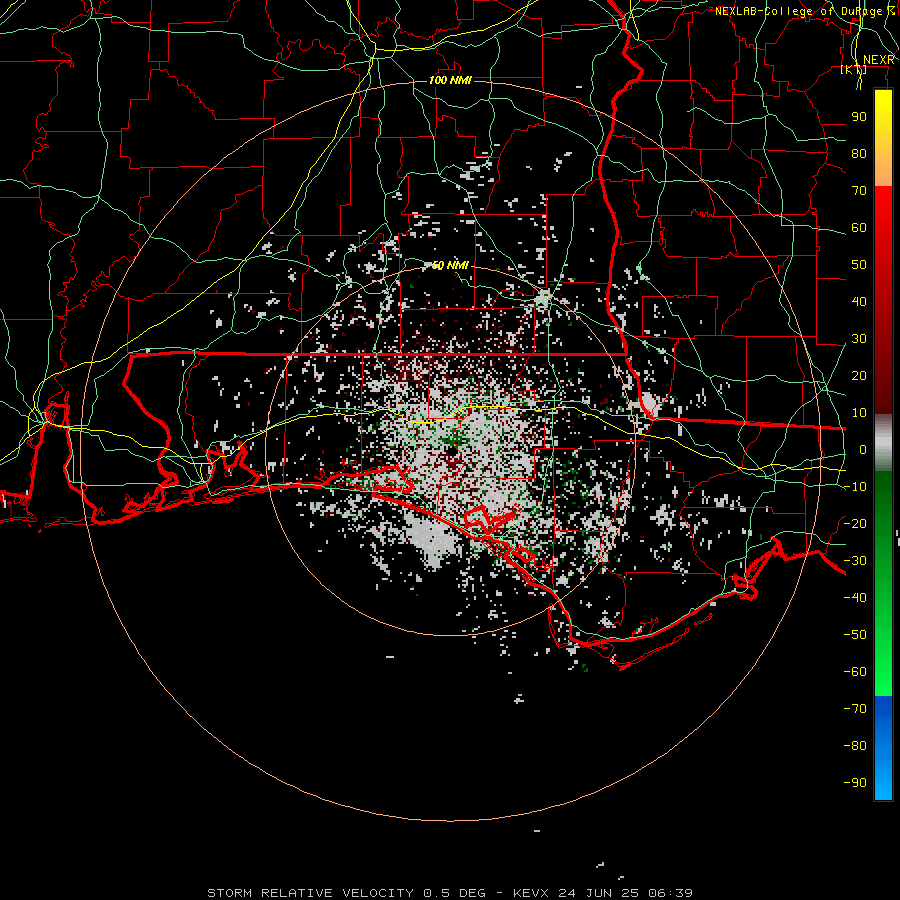This screenshot has width=900, height=900.
Task: Click the 10 value on the velocity scale
Action: [x=859, y=413]
